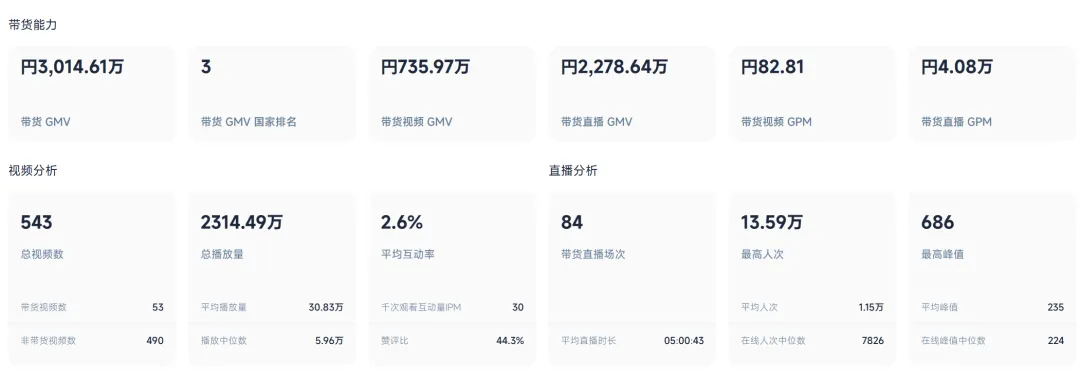Image resolution: width=1080 pixels, height=382 pixels.
Task: Select the 千次观看互动量IPM row
Action: click(452, 307)
